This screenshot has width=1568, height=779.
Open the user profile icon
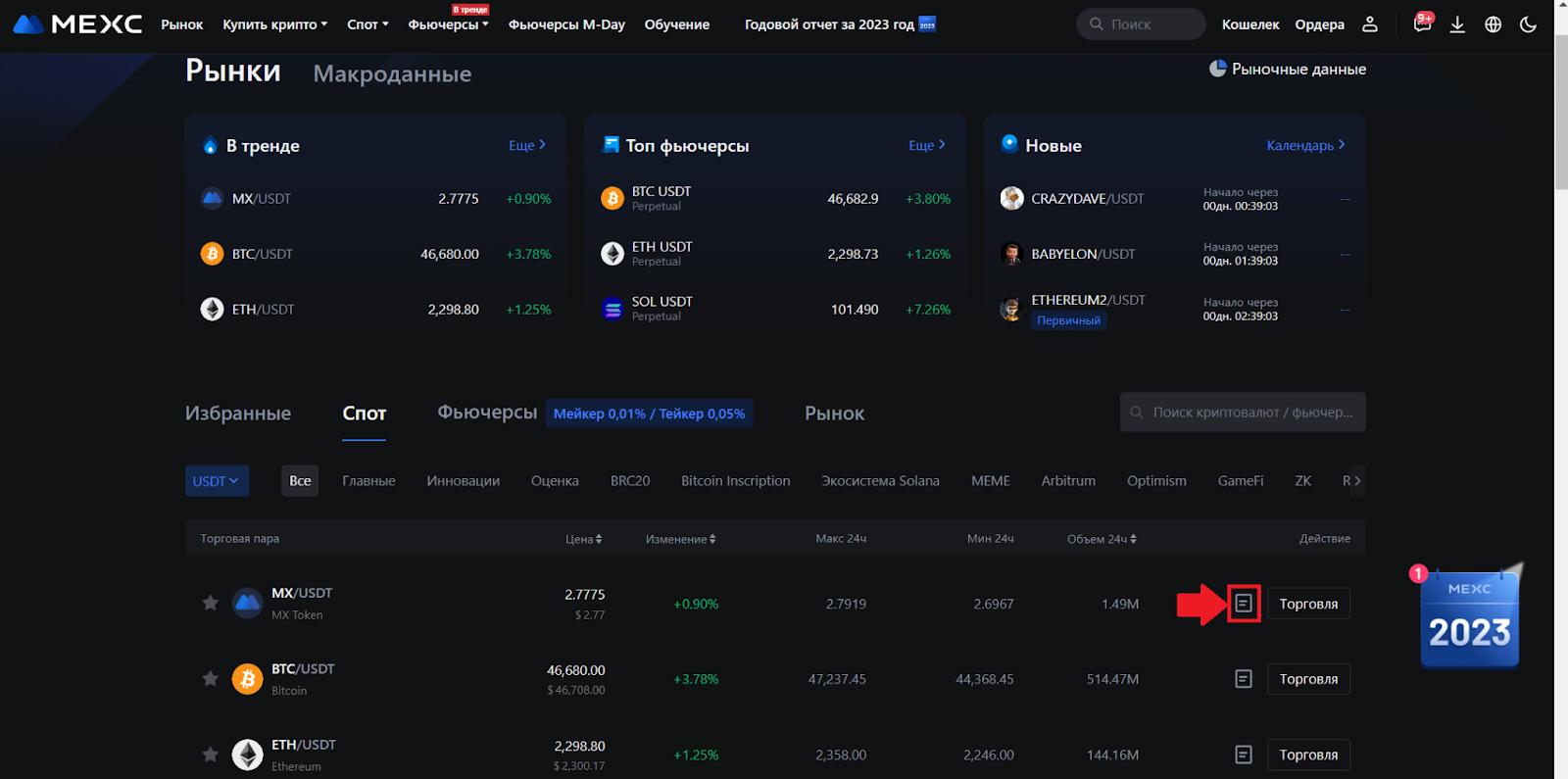[x=1370, y=24]
